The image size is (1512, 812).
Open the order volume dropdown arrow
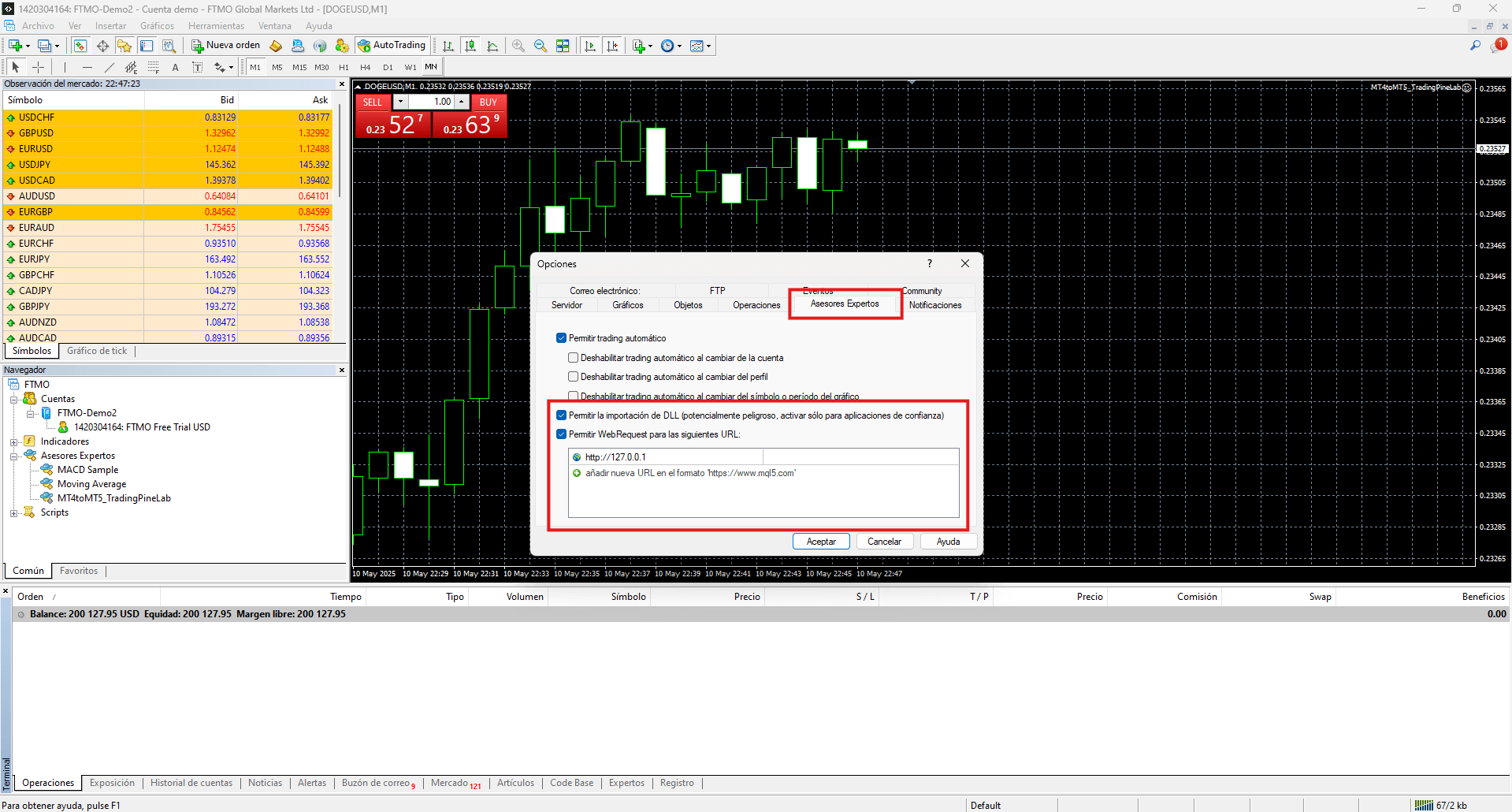pyautogui.click(x=402, y=102)
